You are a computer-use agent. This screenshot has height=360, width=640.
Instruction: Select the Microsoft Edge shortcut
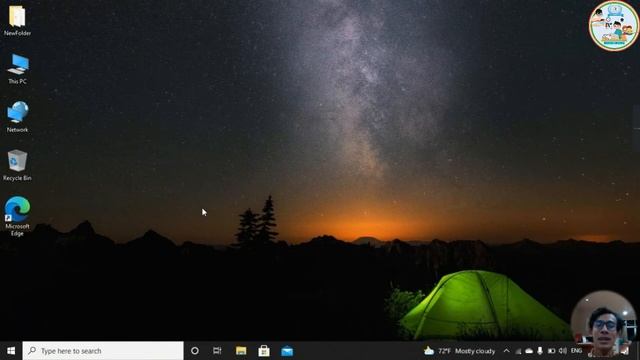tap(17, 216)
